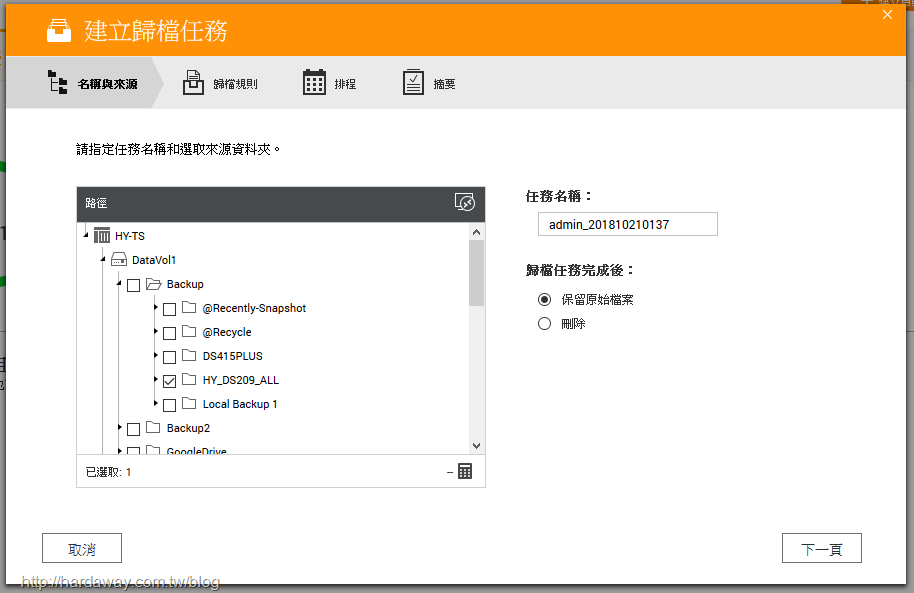914x593 pixels.
Task: Select the HY-TS tree label
Action: (129, 236)
